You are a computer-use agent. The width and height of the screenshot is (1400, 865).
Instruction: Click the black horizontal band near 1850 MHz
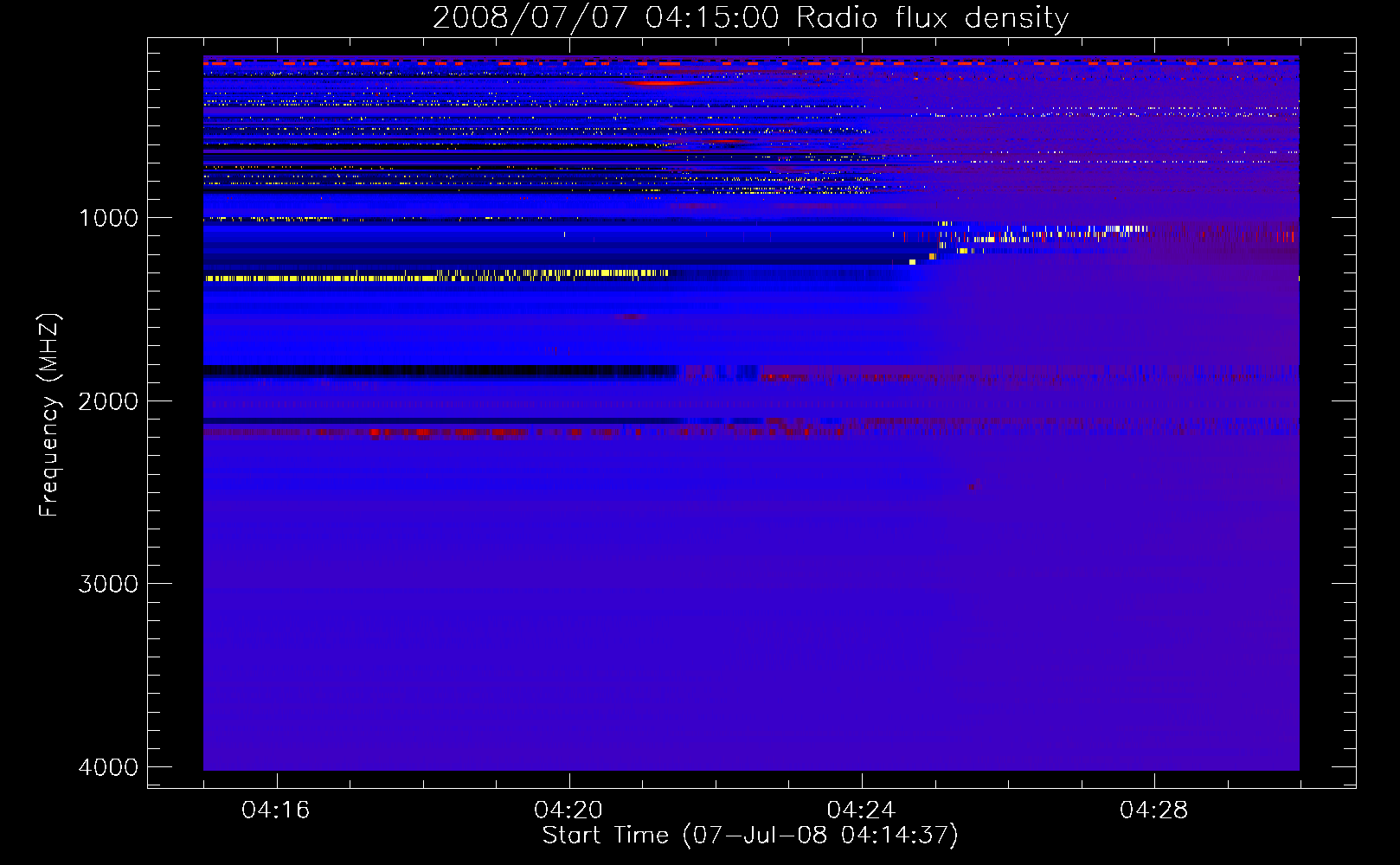pyautogui.click(x=440, y=371)
